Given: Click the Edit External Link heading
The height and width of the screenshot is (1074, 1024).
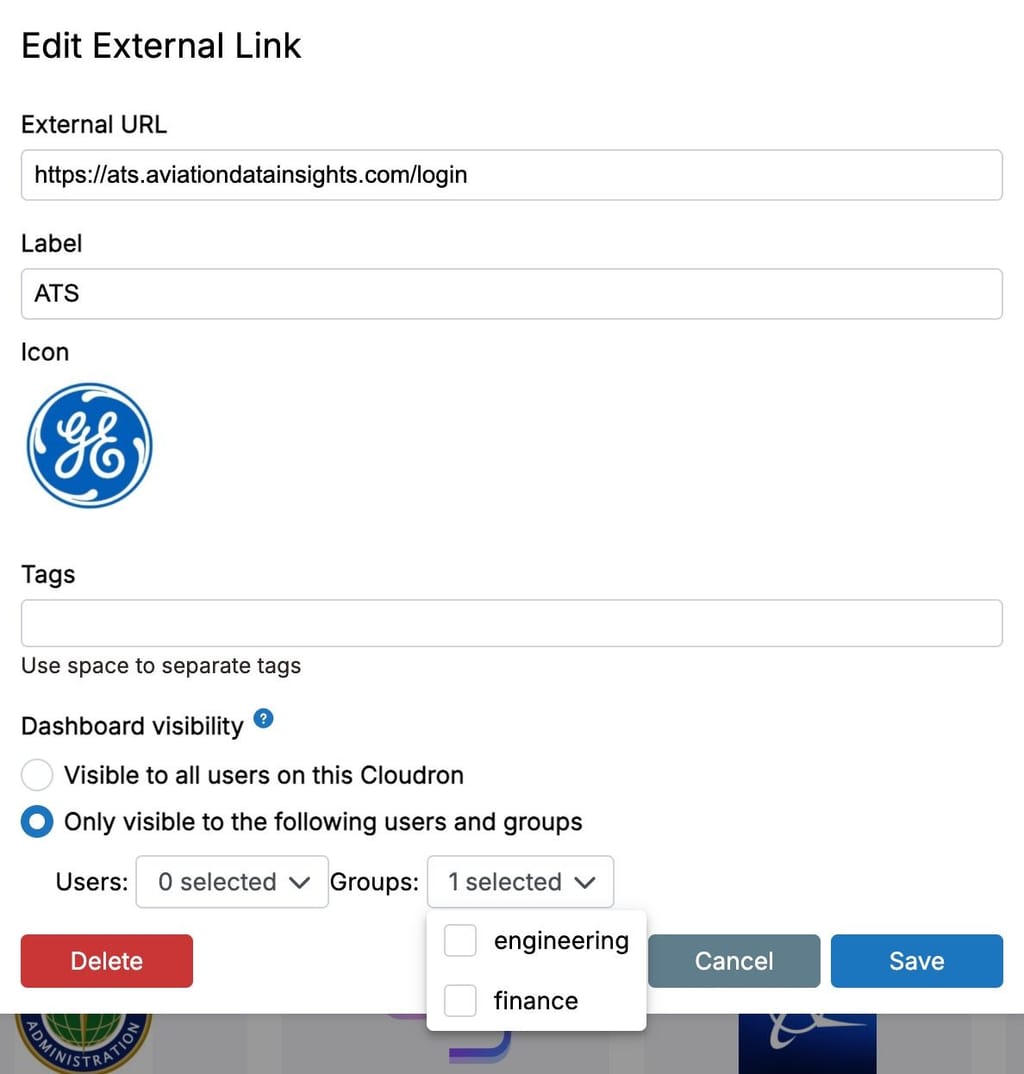Looking at the screenshot, I should (x=161, y=46).
